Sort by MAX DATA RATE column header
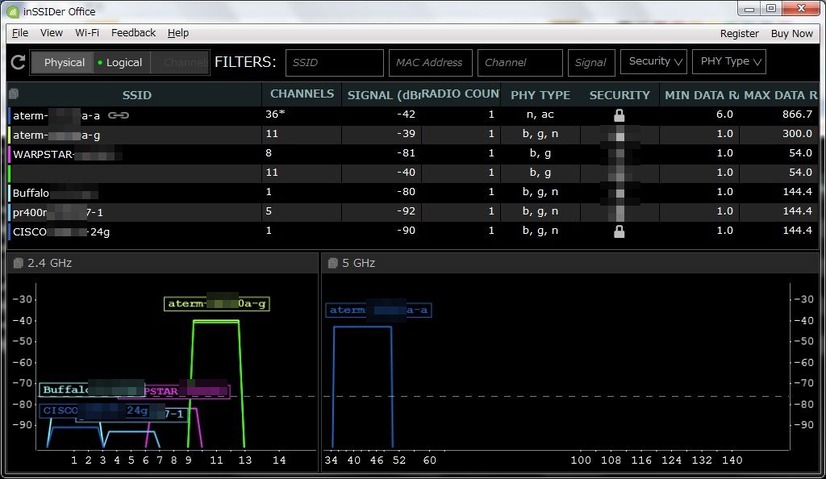This screenshot has height=479, width=826. pos(779,95)
